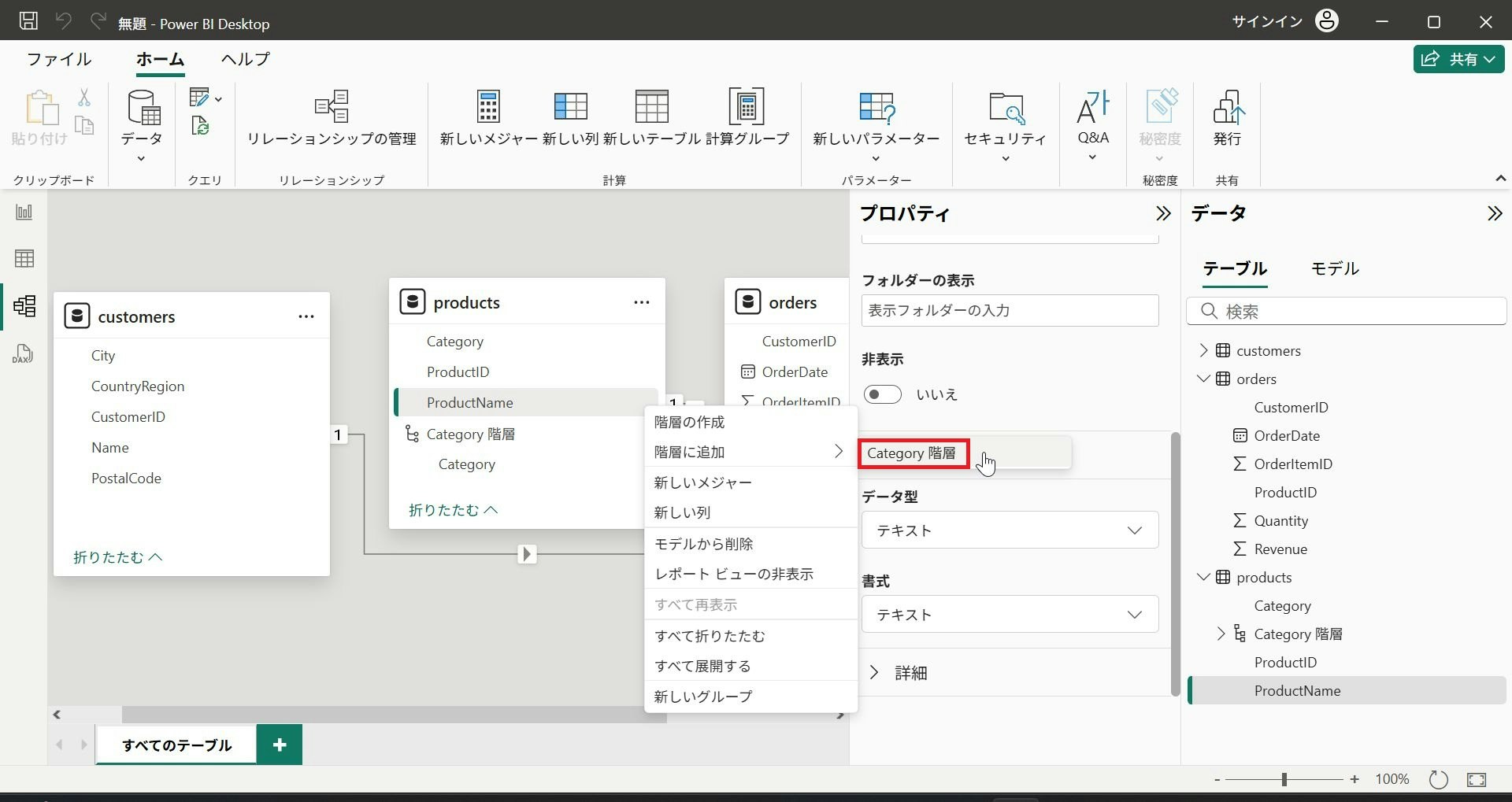The image size is (1512, 802).
Task: Click the zoom out minus button
Action: (1217, 779)
